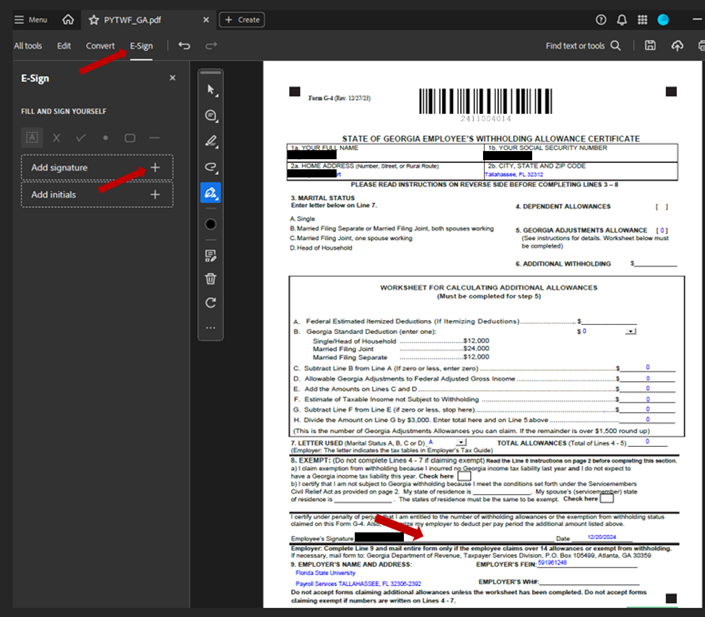Open the All tools menu
The image size is (705, 617).
tap(28, 46)
